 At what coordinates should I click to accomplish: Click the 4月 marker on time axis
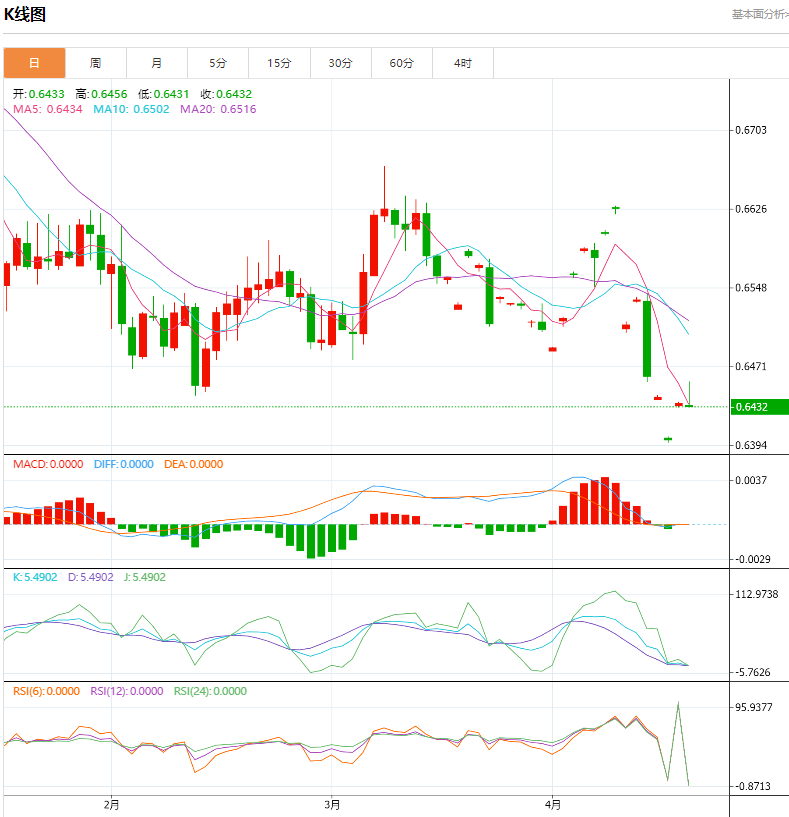pos(552,803)
